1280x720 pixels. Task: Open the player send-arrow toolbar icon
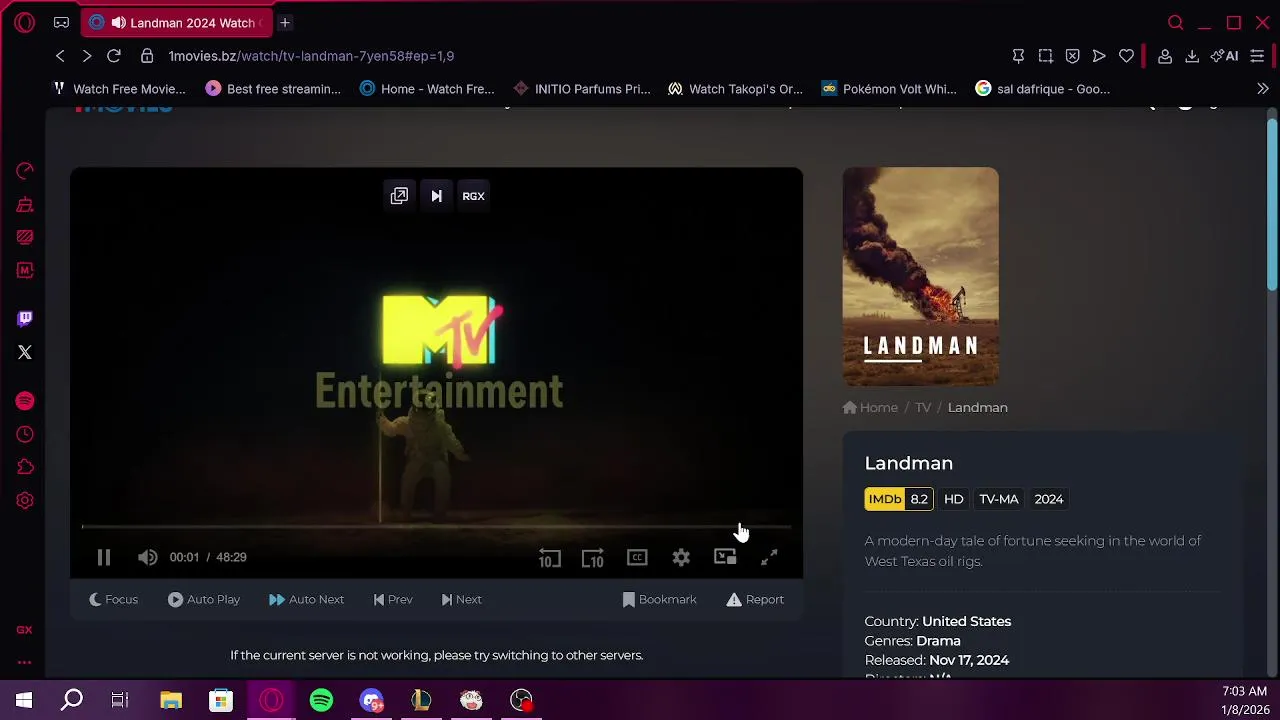click(1099, 56)
